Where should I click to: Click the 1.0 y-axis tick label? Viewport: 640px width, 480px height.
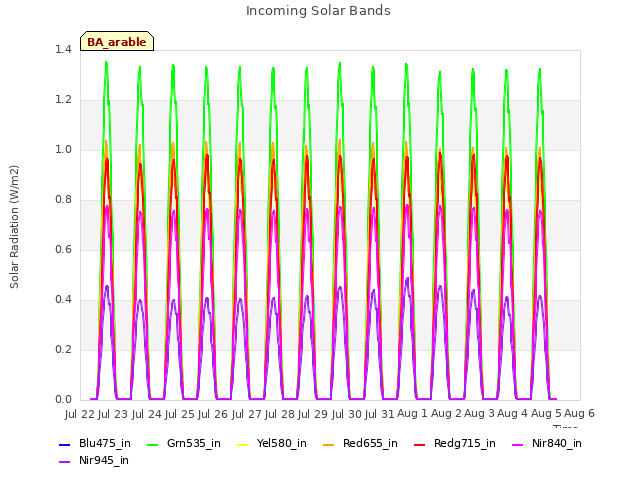[63, 150]
